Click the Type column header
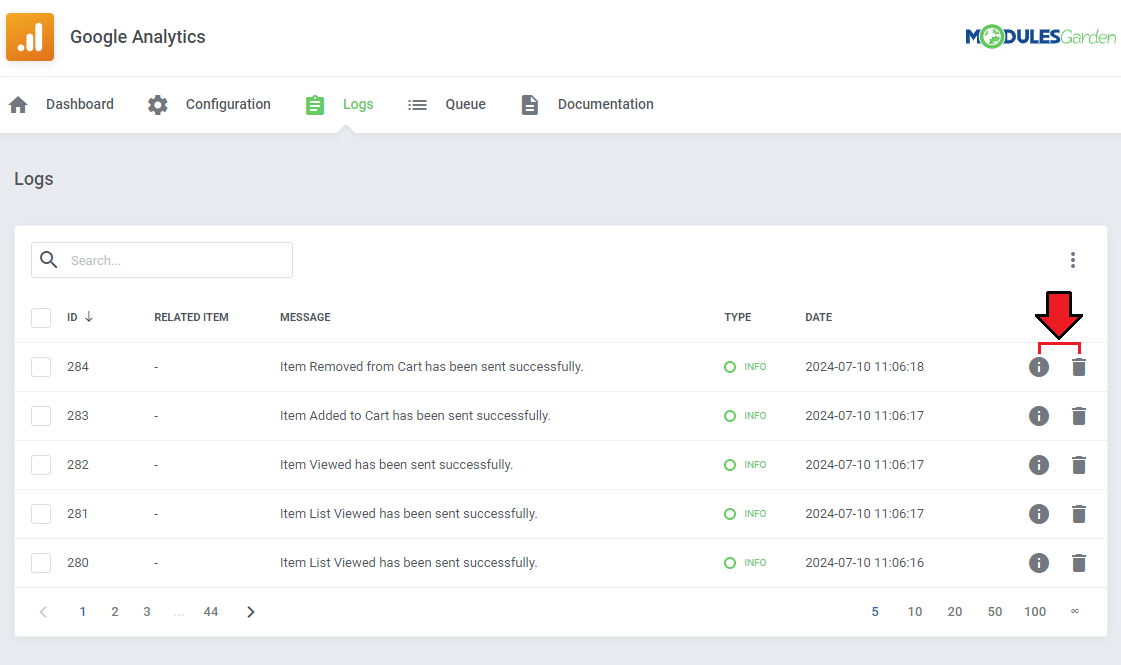 (x=738, y=317)
